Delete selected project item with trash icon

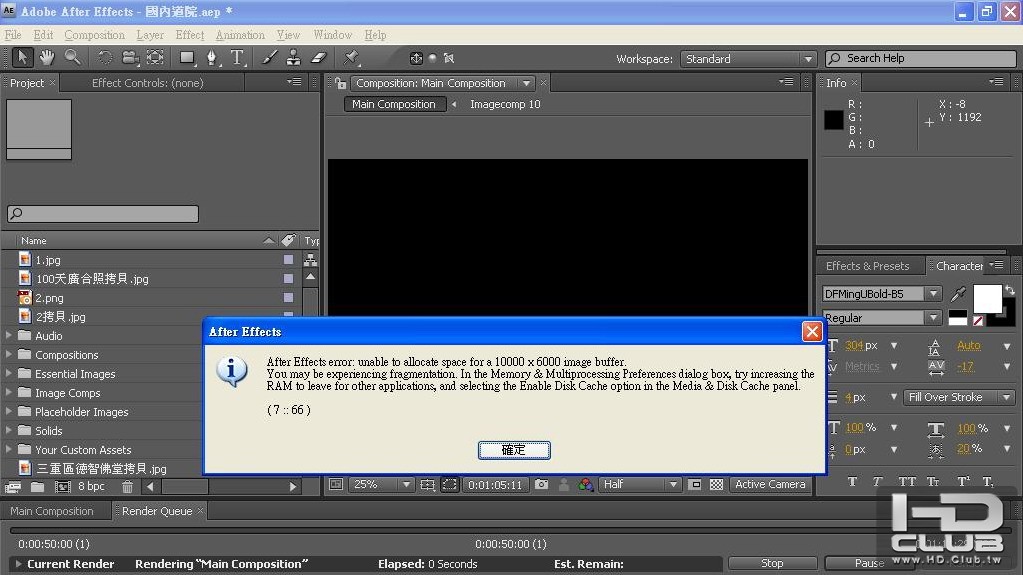click(127, 487)
